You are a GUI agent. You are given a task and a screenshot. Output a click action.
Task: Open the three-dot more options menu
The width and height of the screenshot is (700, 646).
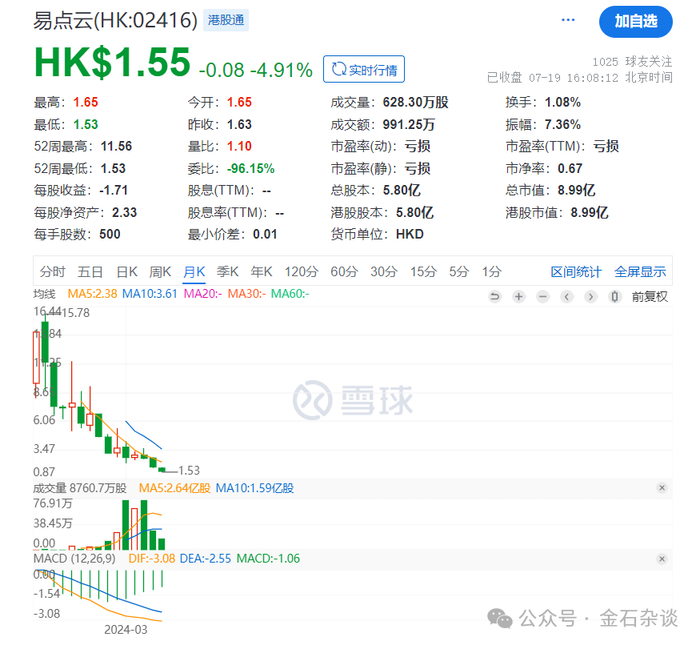pos(568,20)
